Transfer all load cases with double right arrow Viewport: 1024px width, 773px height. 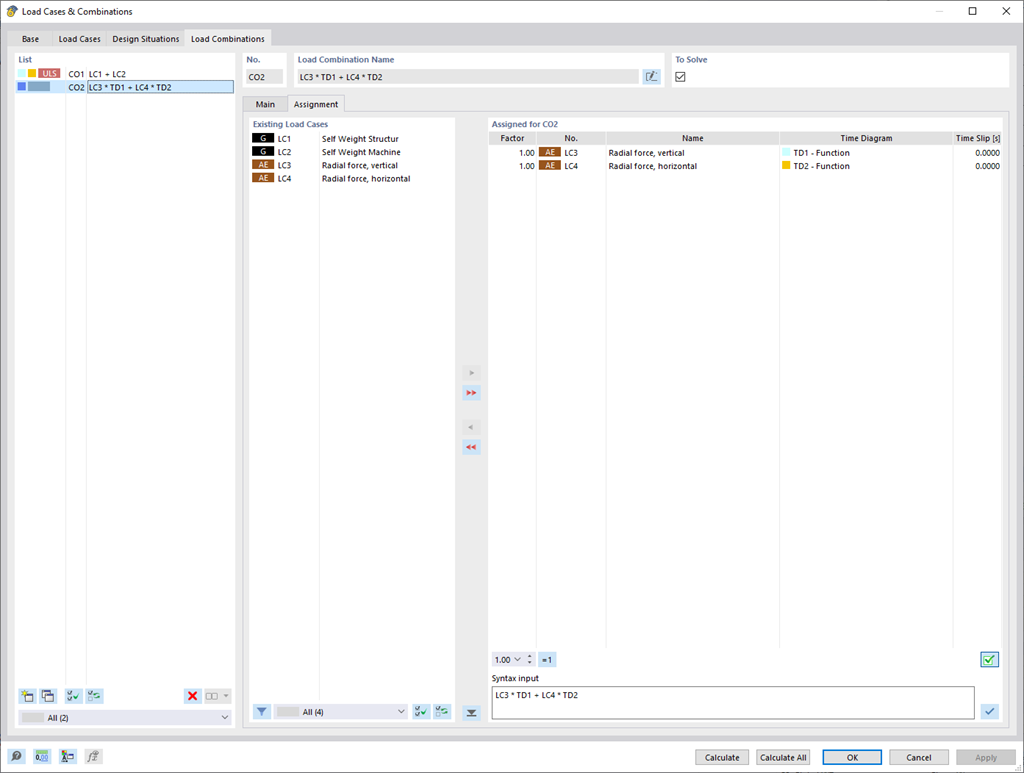coord(471,392)
